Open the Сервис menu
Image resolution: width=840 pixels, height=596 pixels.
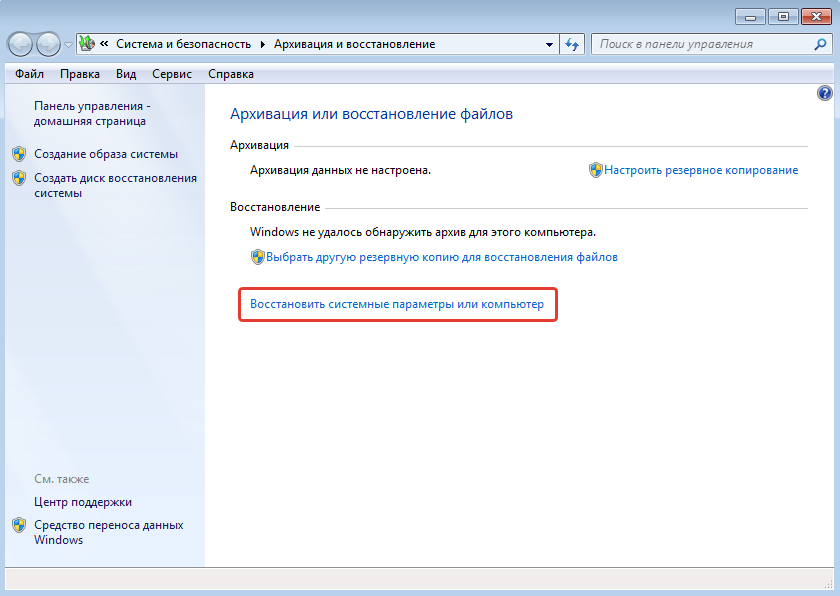pos(171,74)
